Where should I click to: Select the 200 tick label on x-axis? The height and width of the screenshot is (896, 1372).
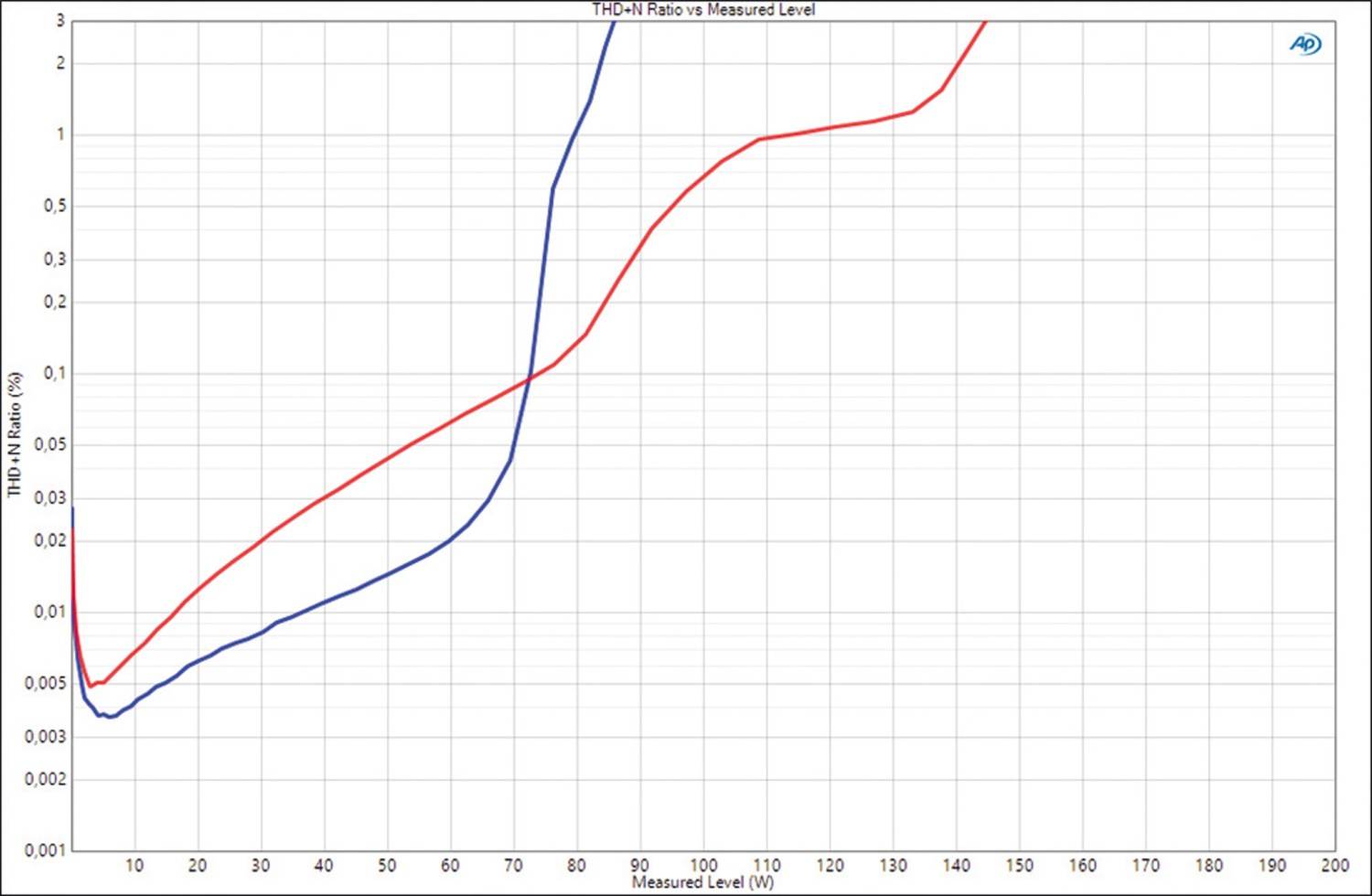coord(1334,865)
